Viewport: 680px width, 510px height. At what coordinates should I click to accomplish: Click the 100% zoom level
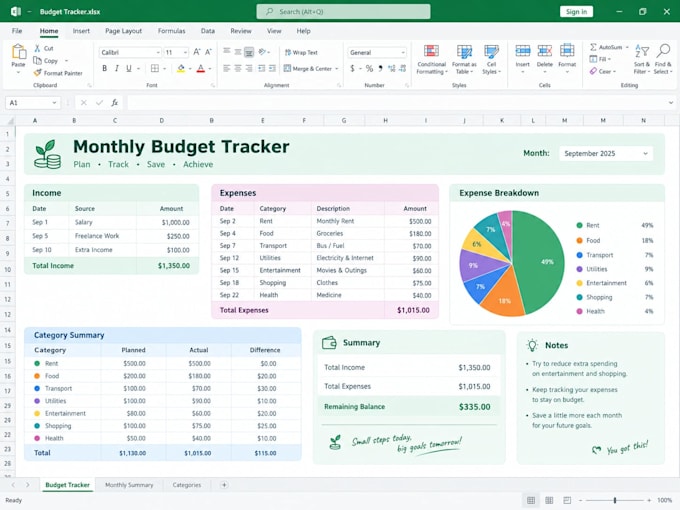pos(664,500)
